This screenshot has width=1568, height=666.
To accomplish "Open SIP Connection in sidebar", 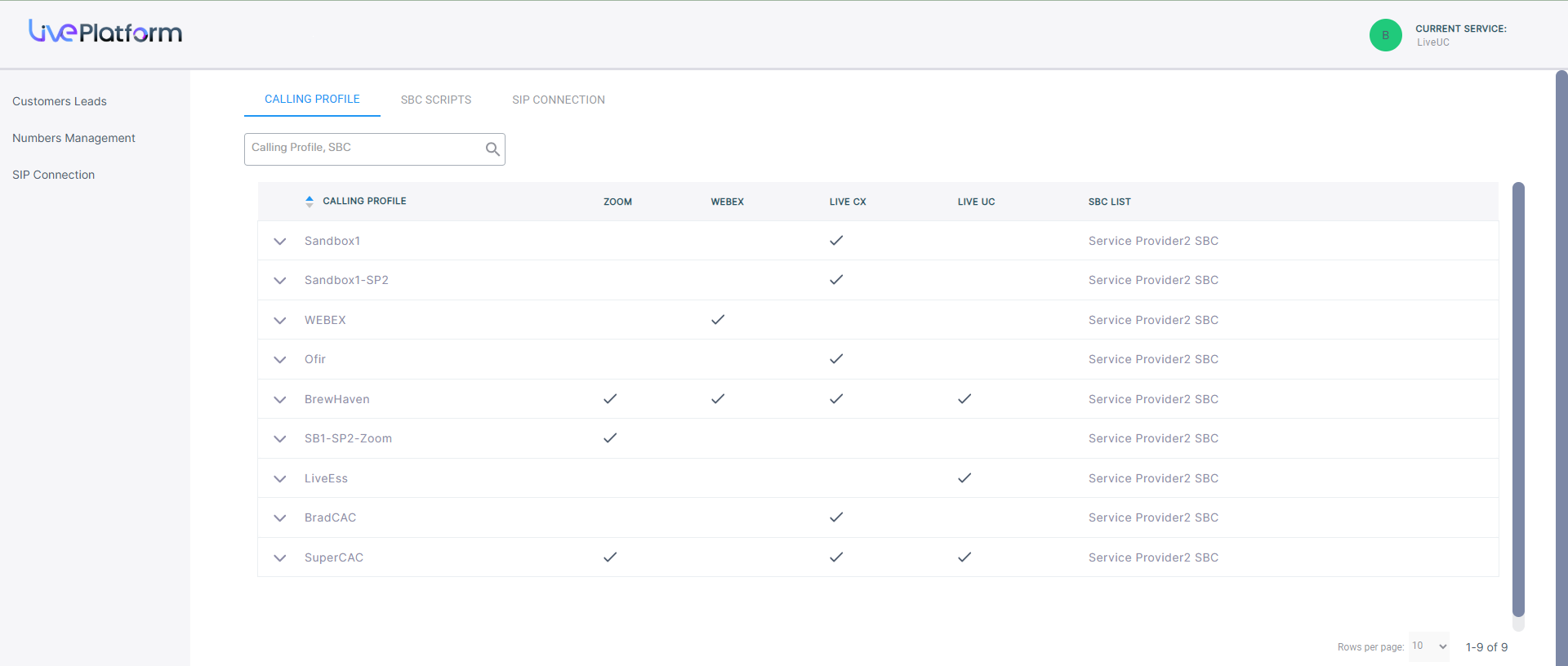I will (x=53, y=175).
